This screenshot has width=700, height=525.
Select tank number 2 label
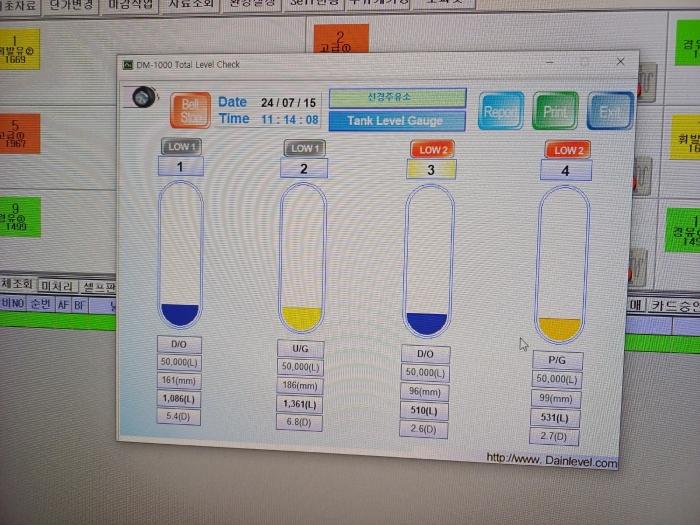click(304, 169)
